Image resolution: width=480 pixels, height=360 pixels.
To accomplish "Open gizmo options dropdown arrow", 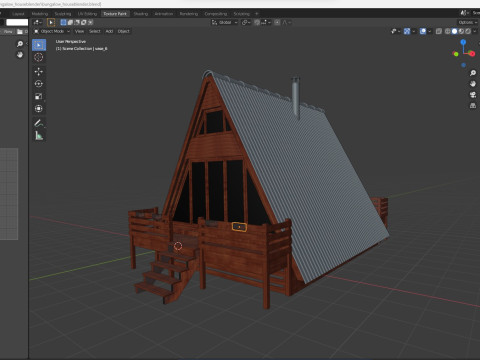I will tap(413, 31).
